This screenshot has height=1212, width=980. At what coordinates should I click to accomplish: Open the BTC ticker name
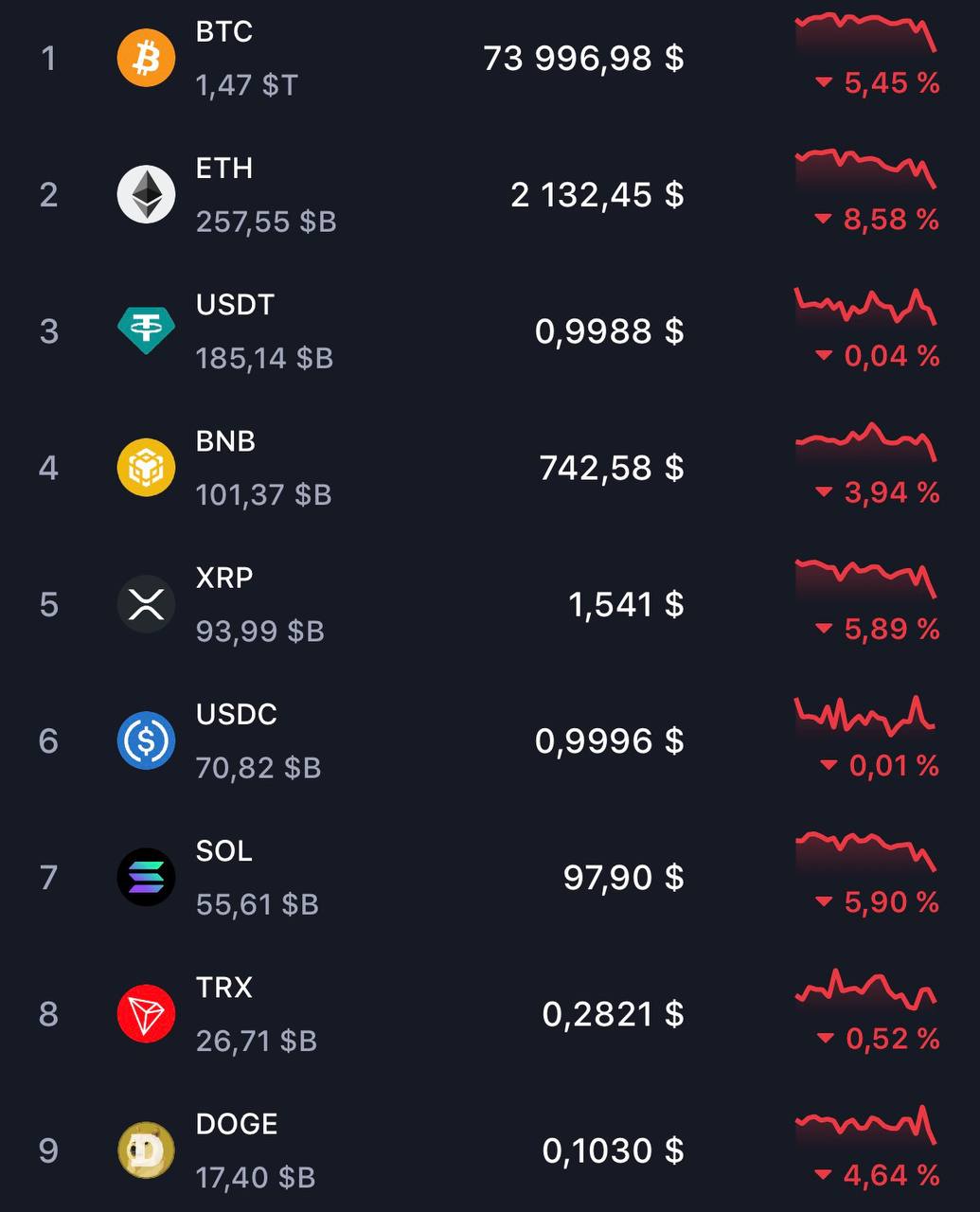(x=224, y=32)
